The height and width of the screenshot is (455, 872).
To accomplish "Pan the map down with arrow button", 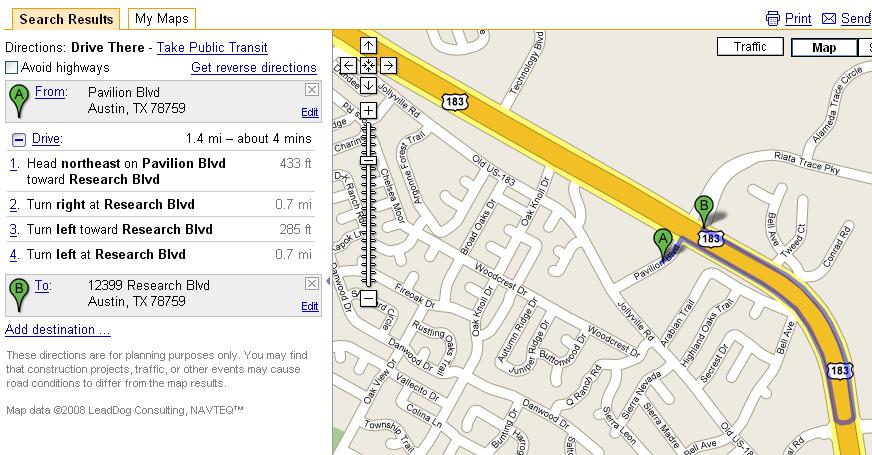I will coord(368,86).
